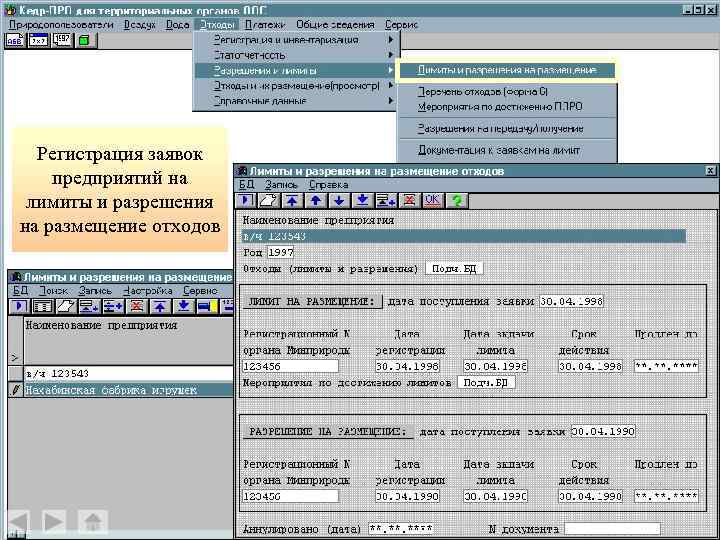Select Перечень отходов (форма 6) item

[506, 92]
